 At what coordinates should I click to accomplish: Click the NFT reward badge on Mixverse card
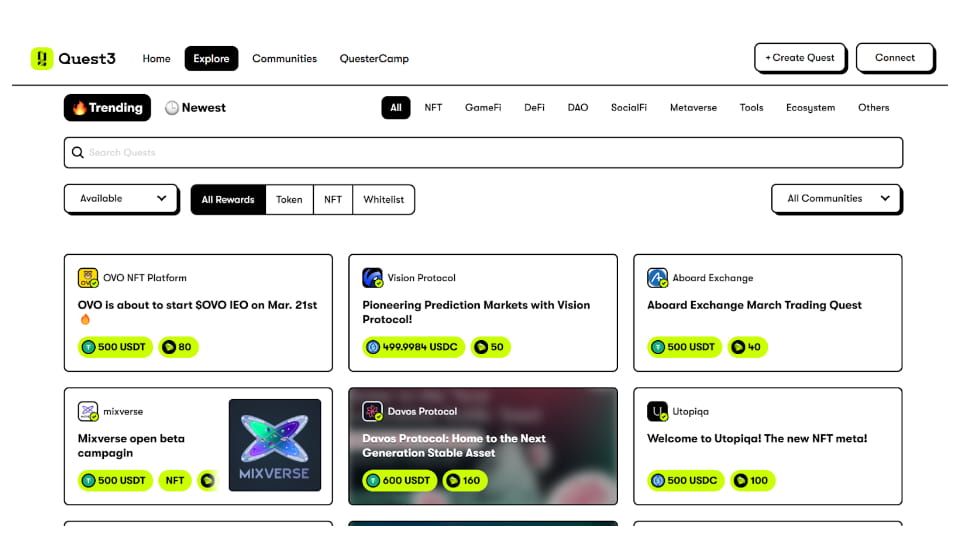coord(175,481)
